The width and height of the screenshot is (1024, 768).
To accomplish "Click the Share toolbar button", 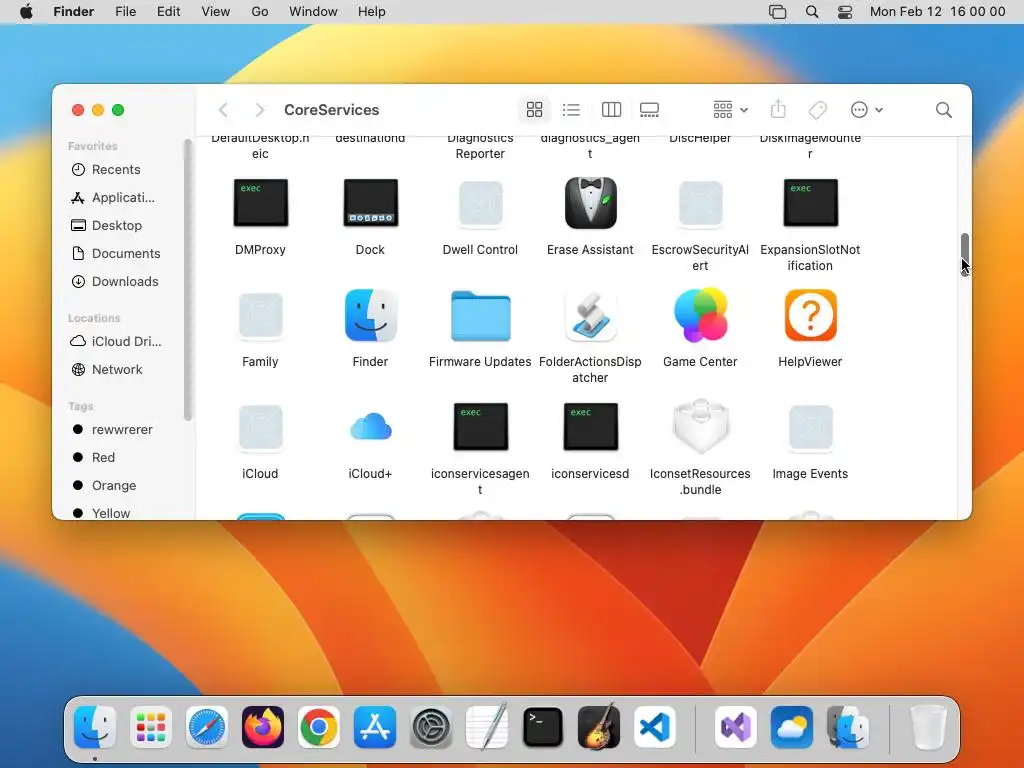I will tap(778, 110).
